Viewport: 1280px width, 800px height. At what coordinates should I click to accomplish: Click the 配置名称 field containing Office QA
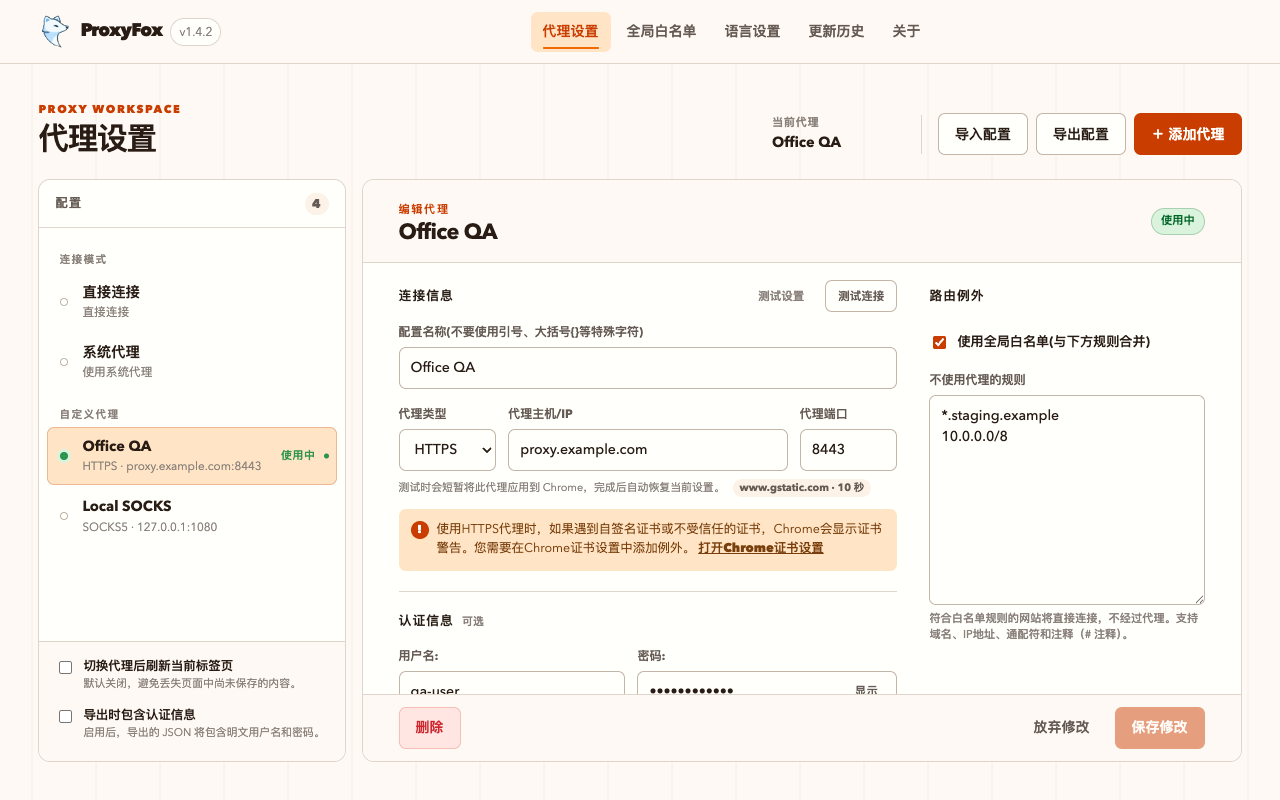[647, 368]
